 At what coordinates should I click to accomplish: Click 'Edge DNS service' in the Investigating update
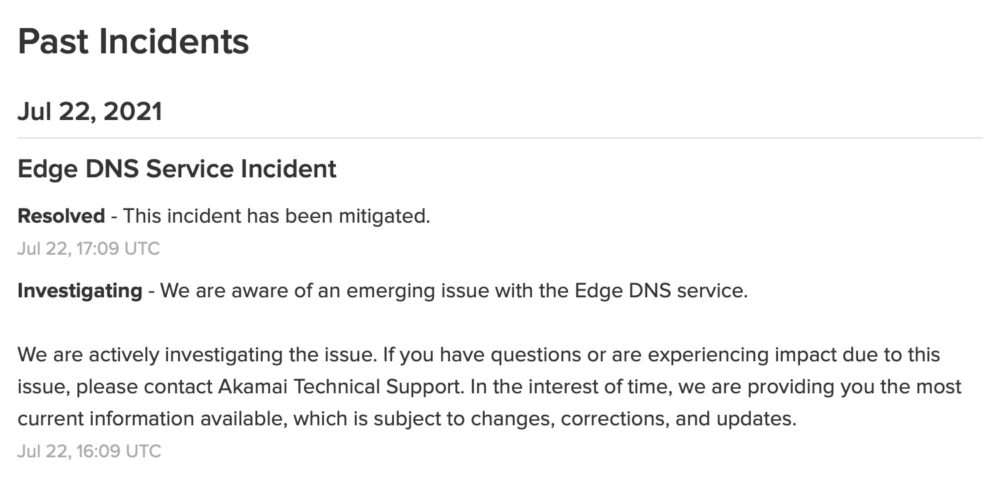coord(661,292)
